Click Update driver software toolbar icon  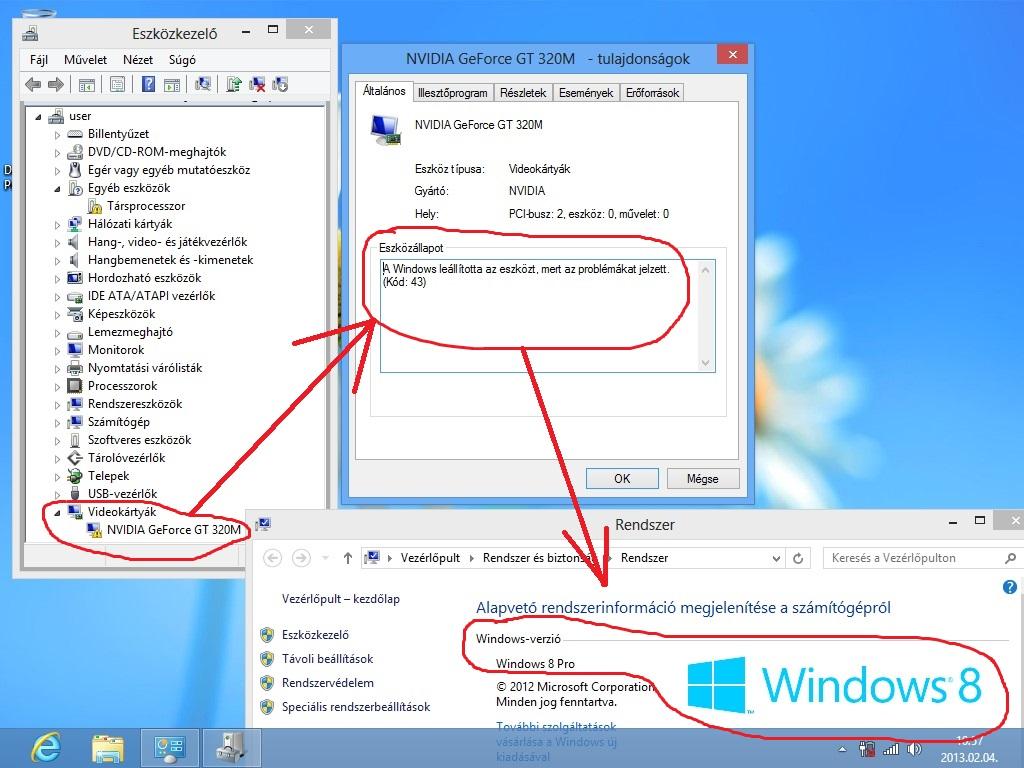(x=234, y=84)
